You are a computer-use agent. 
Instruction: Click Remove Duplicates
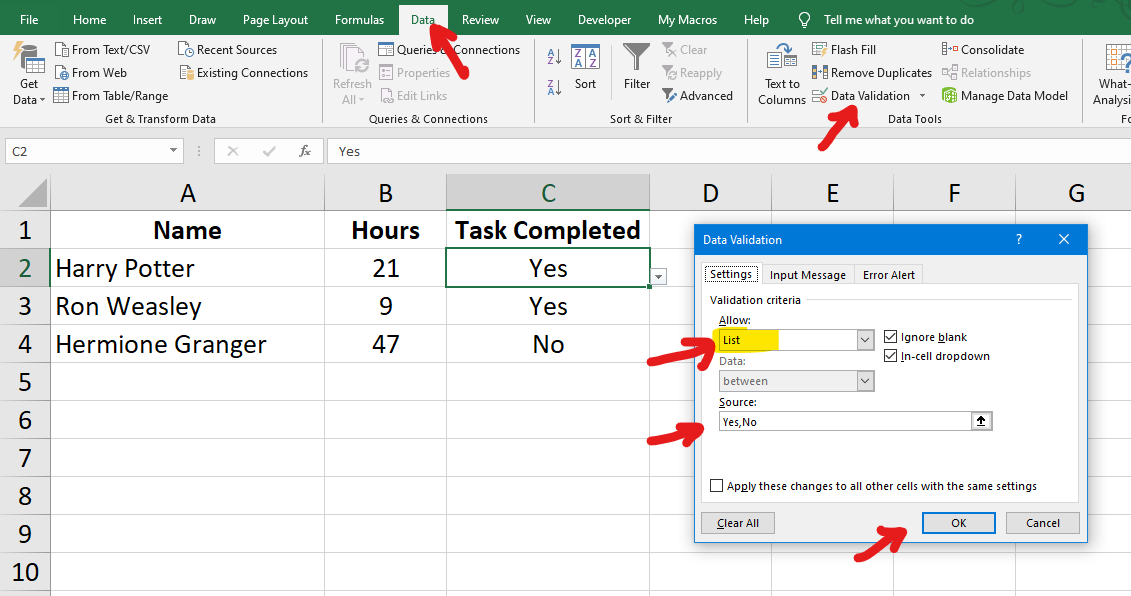click(x=872, y=73)
